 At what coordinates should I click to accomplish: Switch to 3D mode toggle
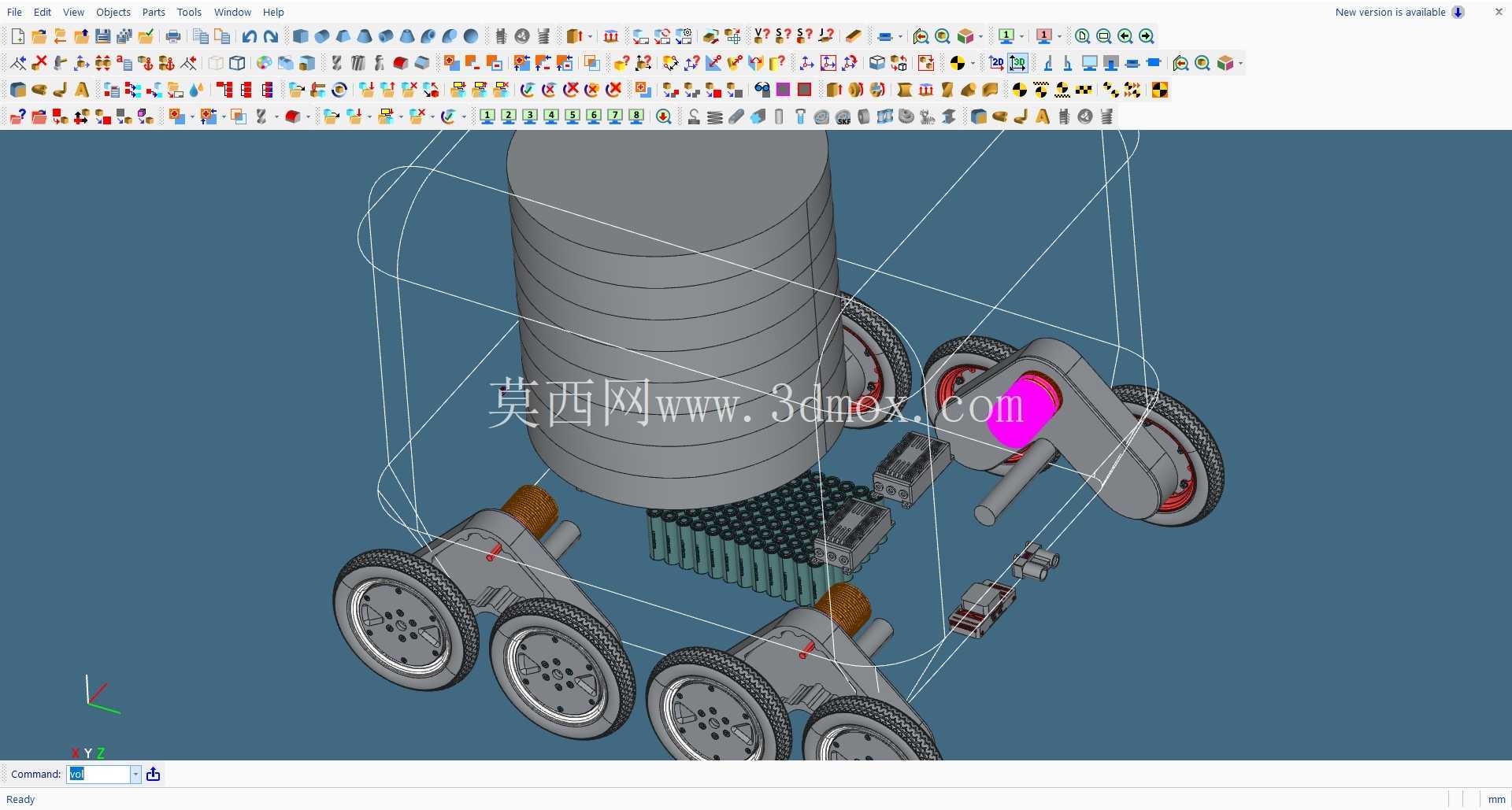coord(1017,63)
